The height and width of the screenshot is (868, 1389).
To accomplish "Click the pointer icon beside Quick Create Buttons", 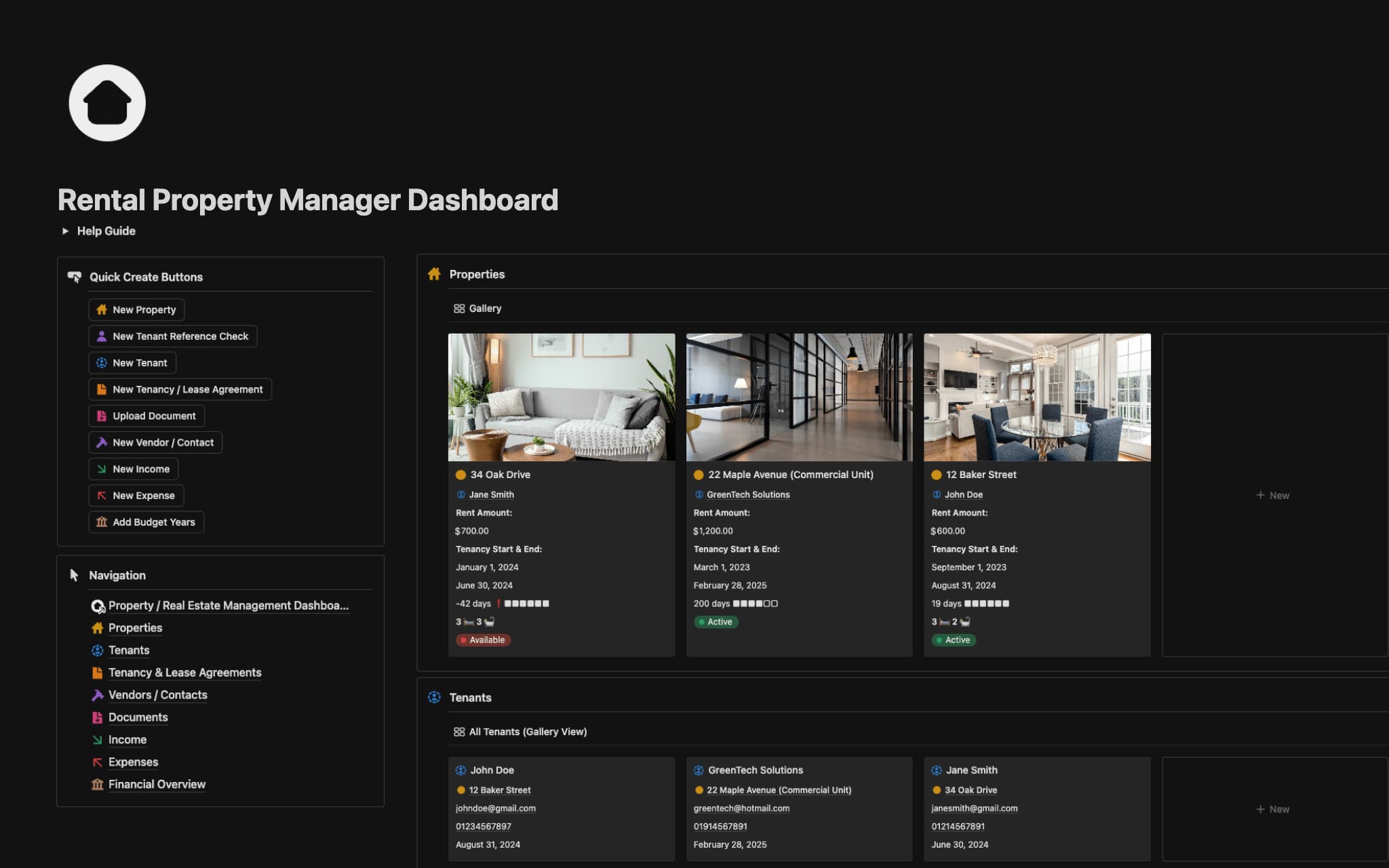I will (x=75, y=276).
